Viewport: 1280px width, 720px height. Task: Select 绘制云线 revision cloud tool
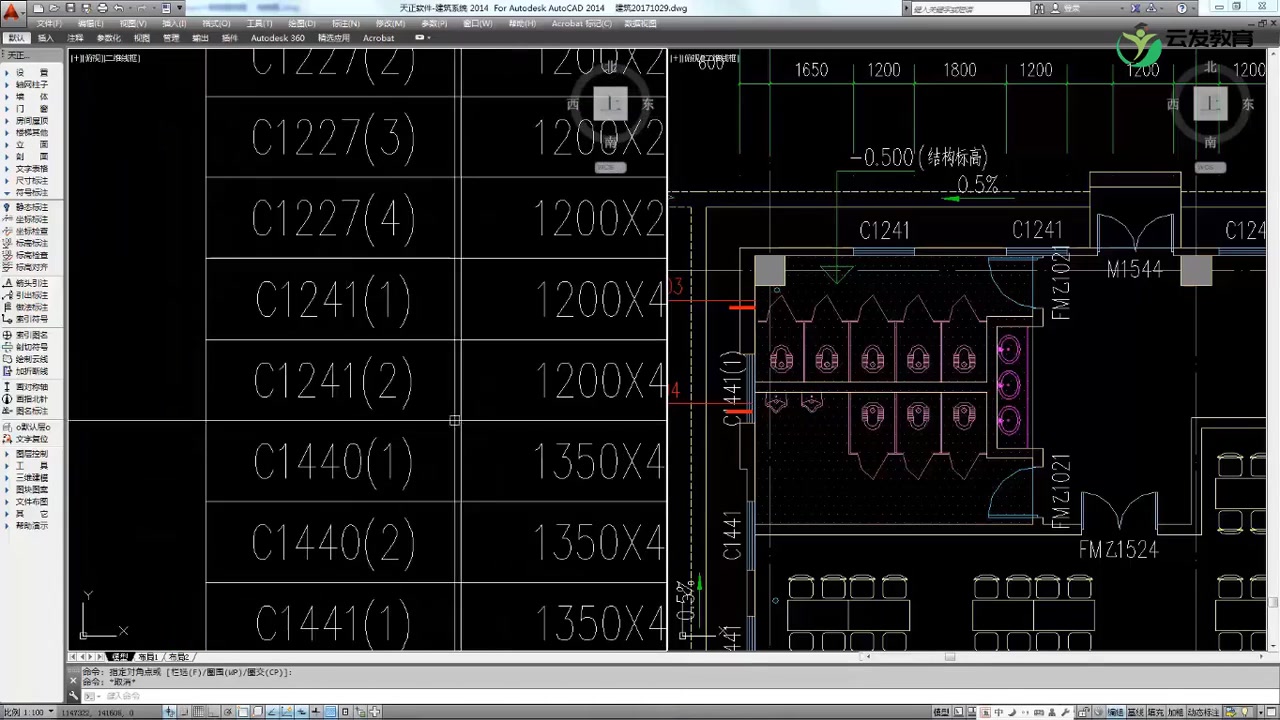coord(26,359)
